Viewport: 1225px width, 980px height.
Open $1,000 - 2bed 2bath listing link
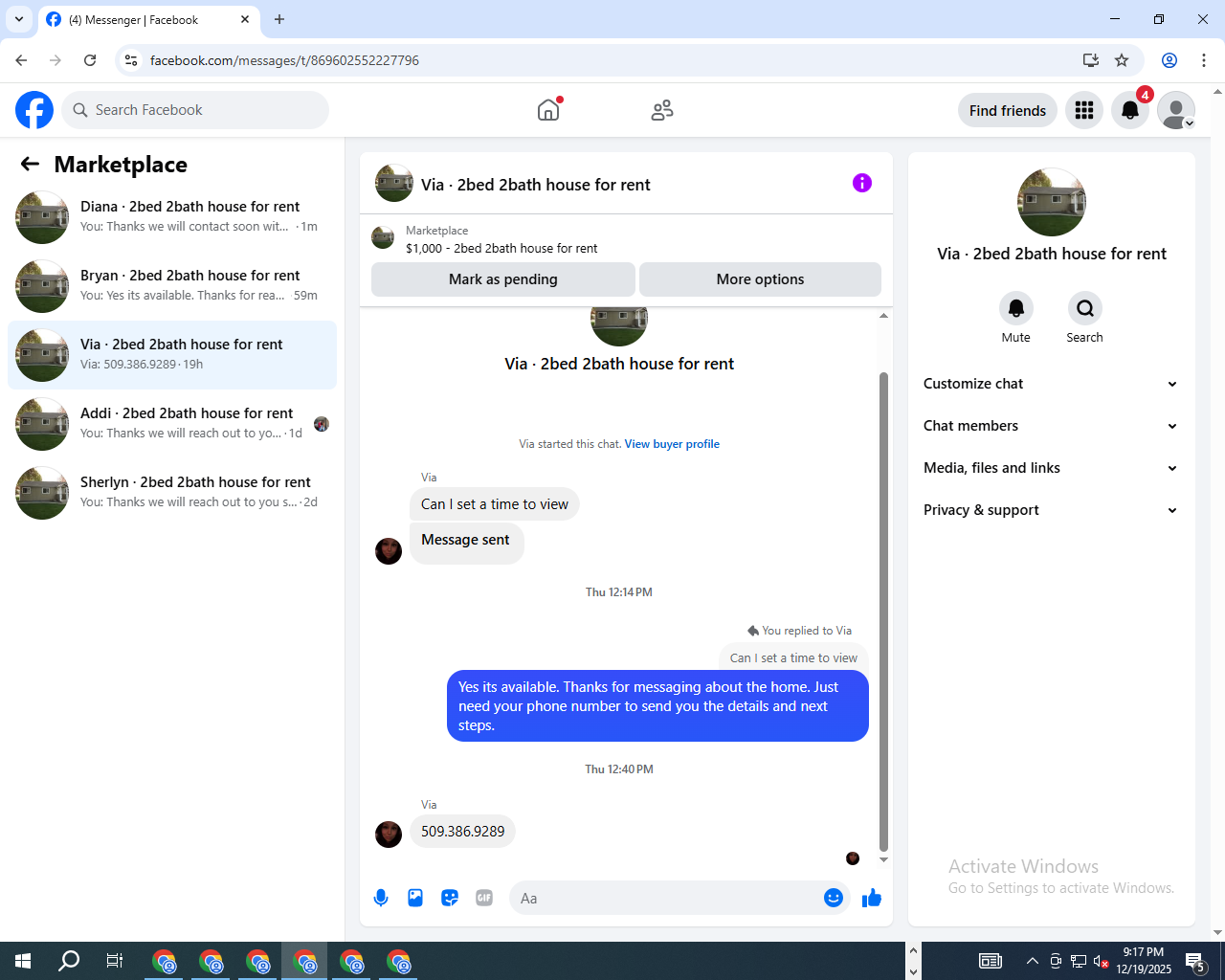tap(501, 248)
